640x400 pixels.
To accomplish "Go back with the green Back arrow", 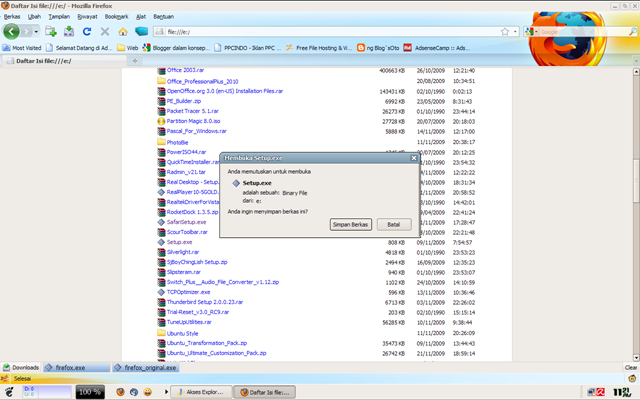I will [11, 31].
